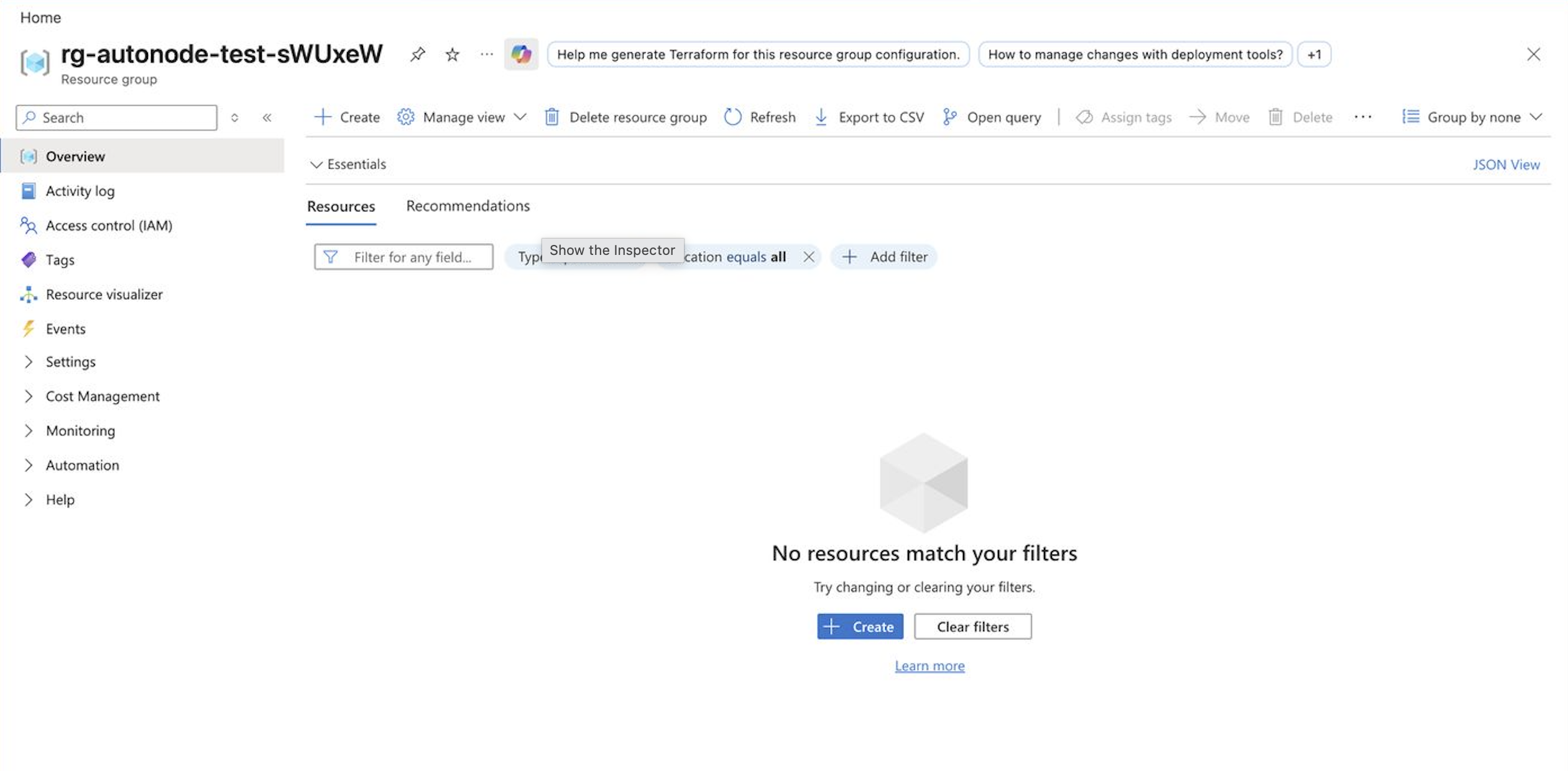1568x771 pixels.
Task: Click the blue Create button
Action: point(860,627)
